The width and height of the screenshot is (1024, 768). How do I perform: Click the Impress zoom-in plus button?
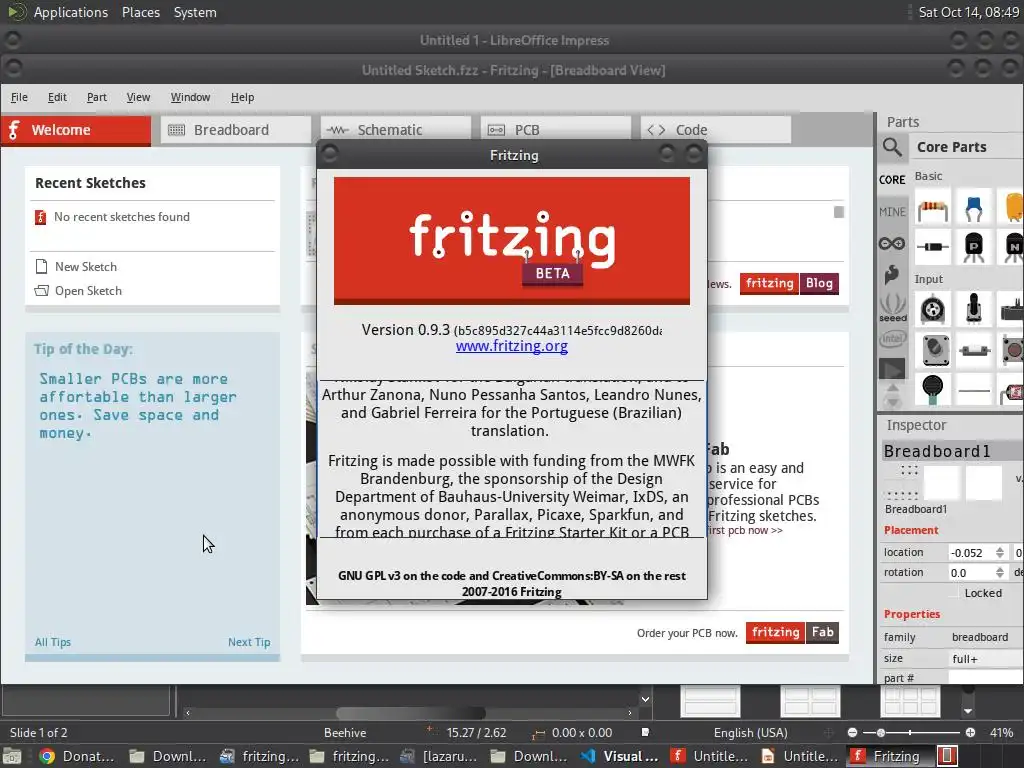coord(970,733)
